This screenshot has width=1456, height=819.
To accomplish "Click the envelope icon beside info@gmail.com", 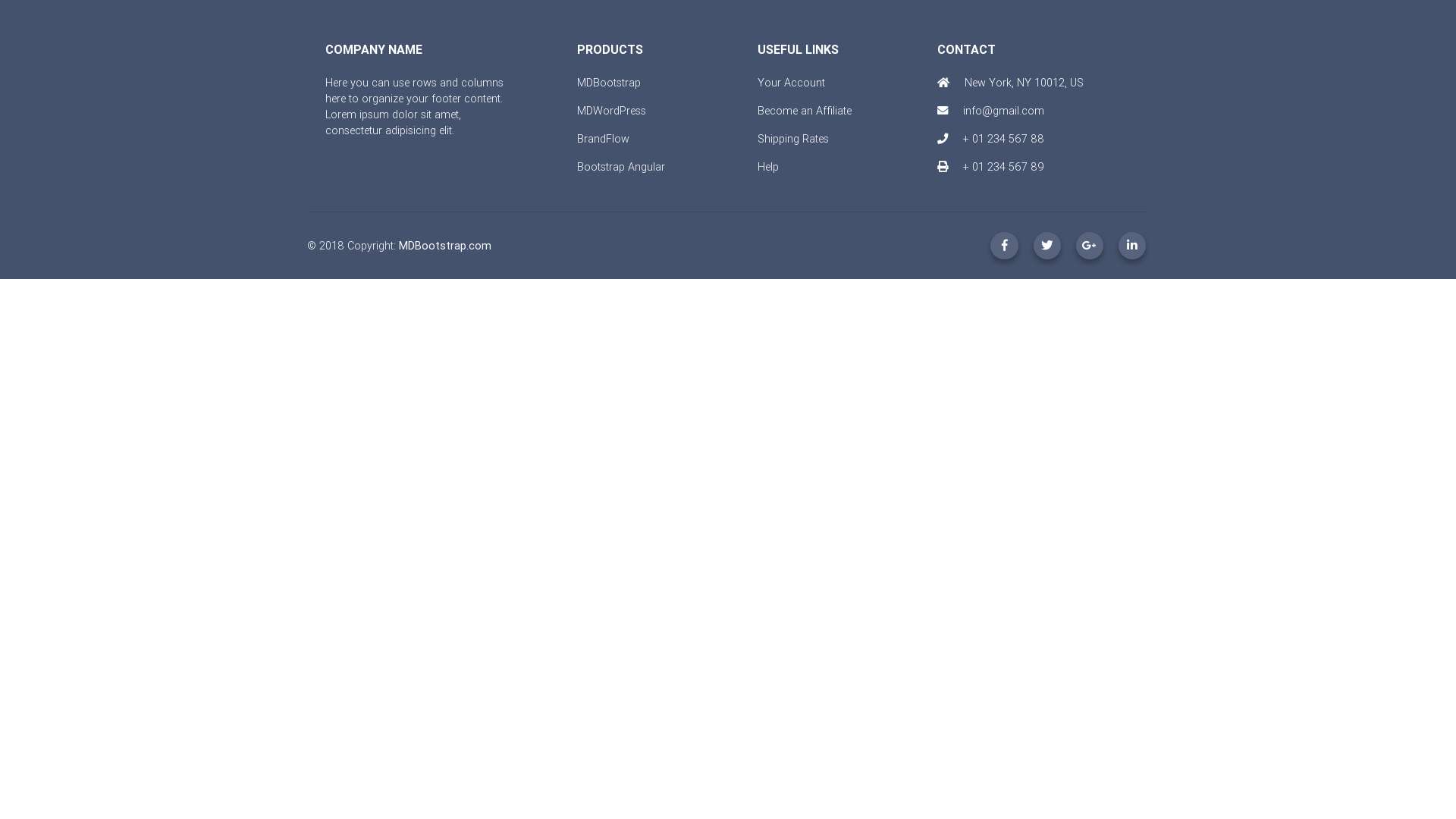I will click(x=943, y=111).
